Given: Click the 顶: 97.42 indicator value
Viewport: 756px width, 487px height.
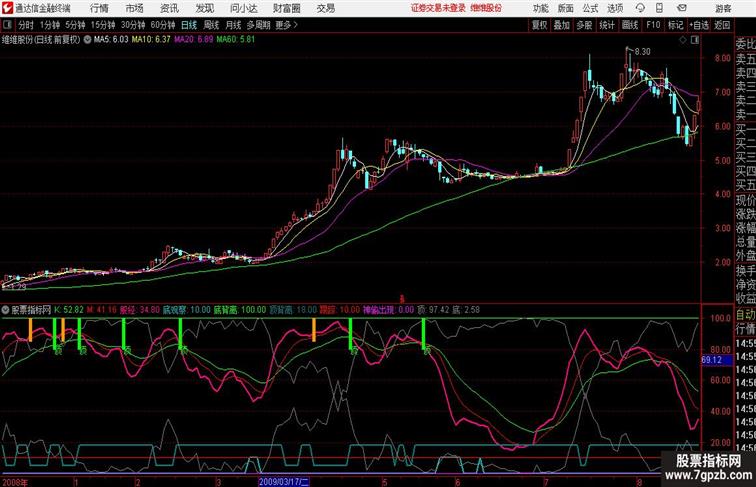Looking at the screenshot, I should (433, 310).
